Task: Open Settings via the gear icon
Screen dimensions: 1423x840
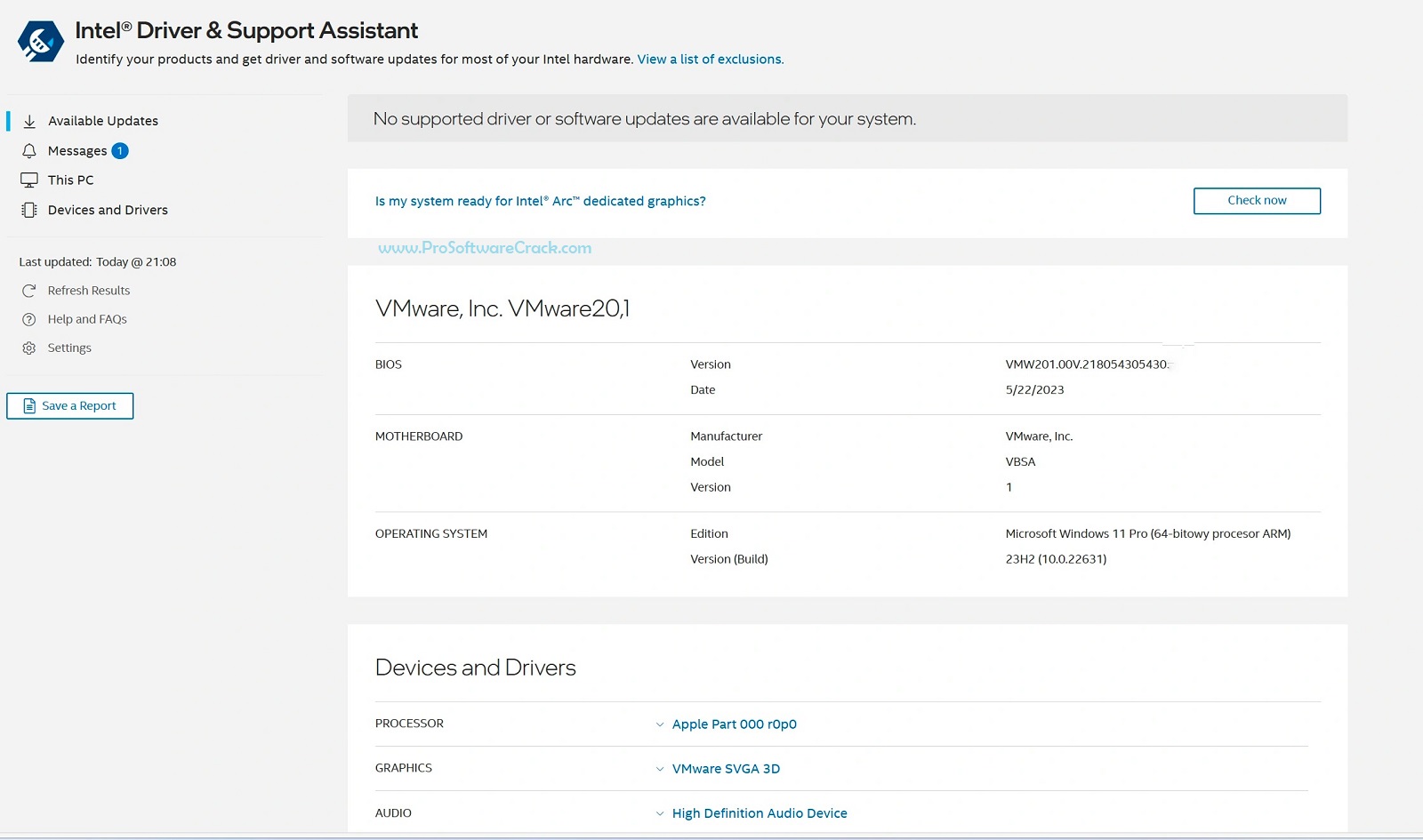Action: point(29,348)
